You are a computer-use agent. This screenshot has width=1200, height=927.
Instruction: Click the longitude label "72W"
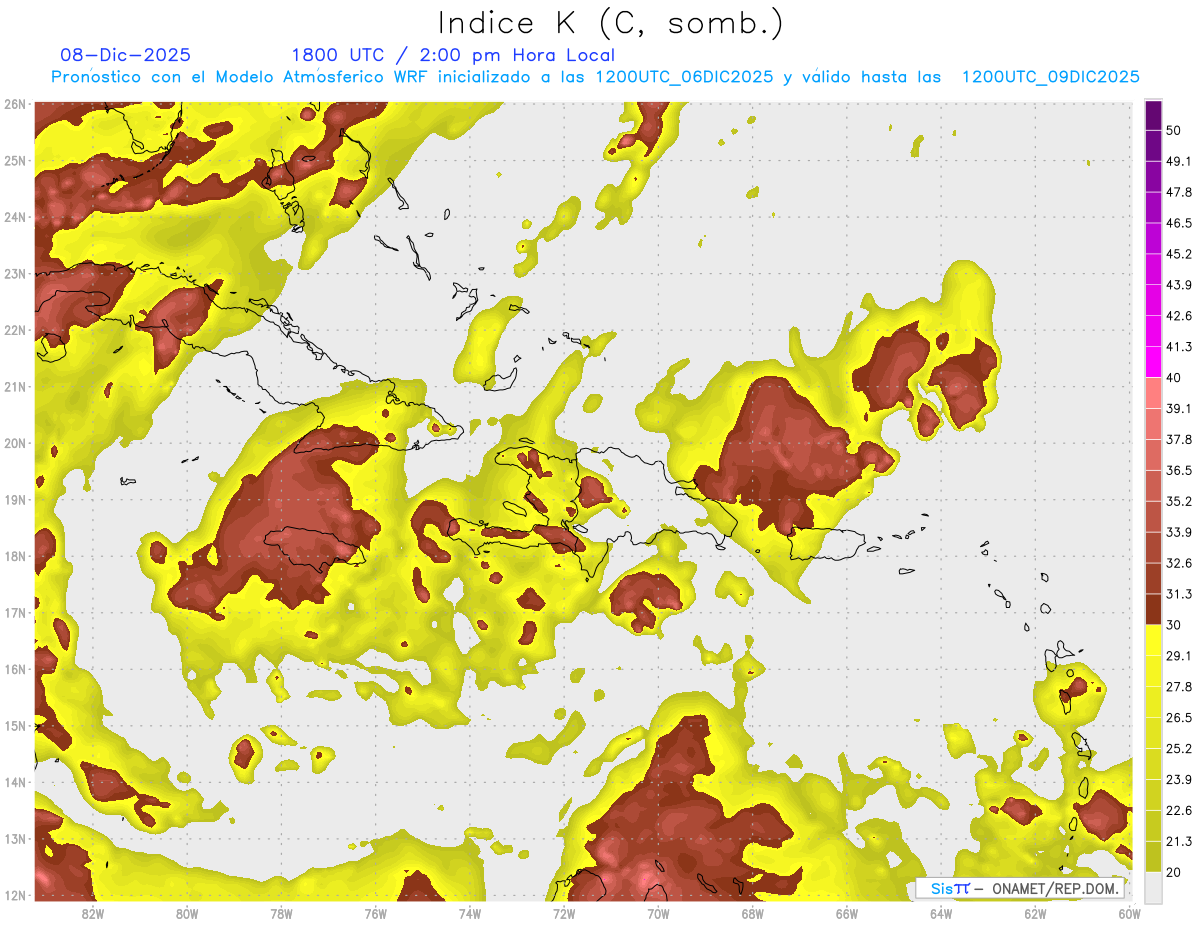coord(564,913)
